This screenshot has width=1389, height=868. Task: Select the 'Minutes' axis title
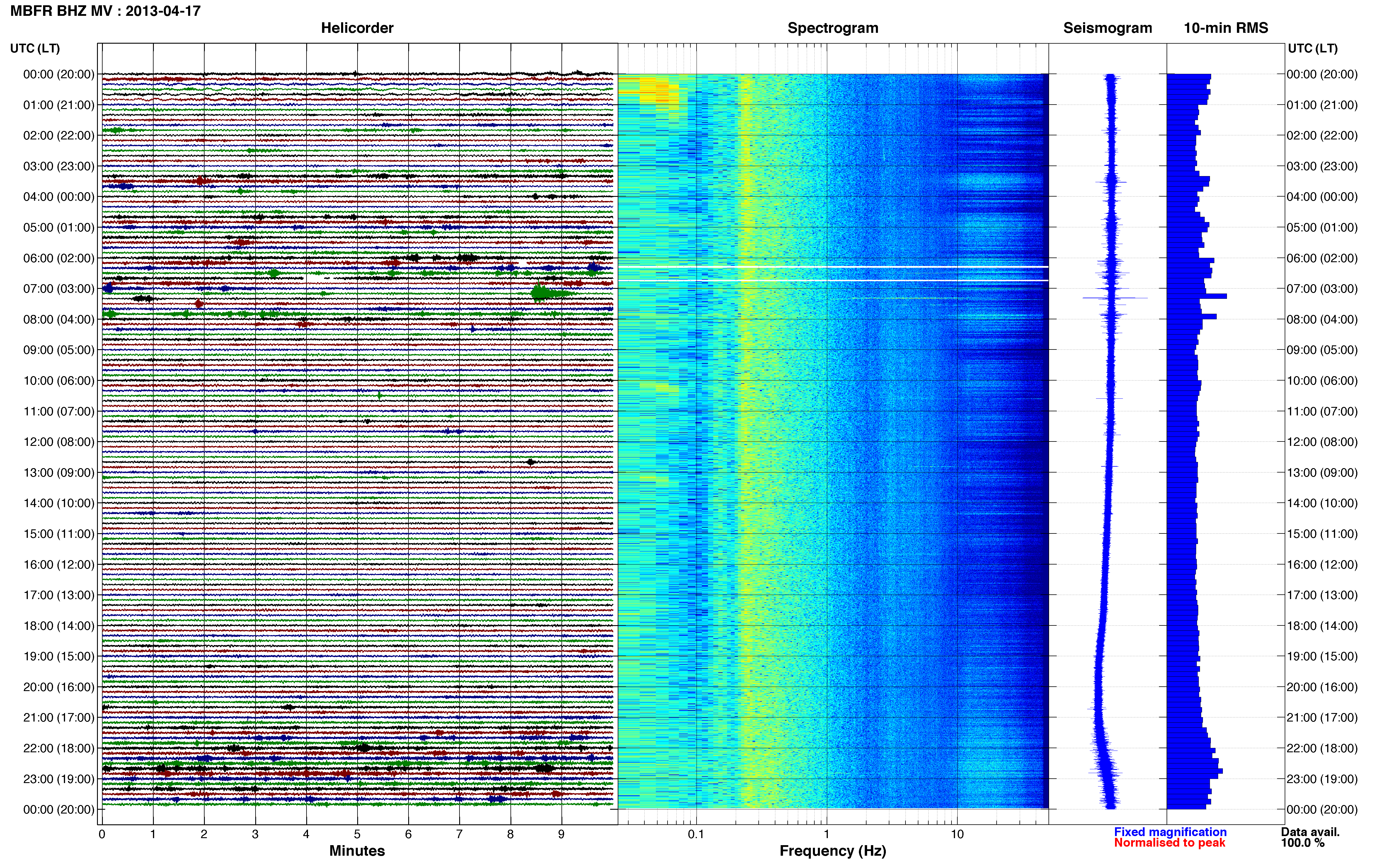[x=357, y=851]
